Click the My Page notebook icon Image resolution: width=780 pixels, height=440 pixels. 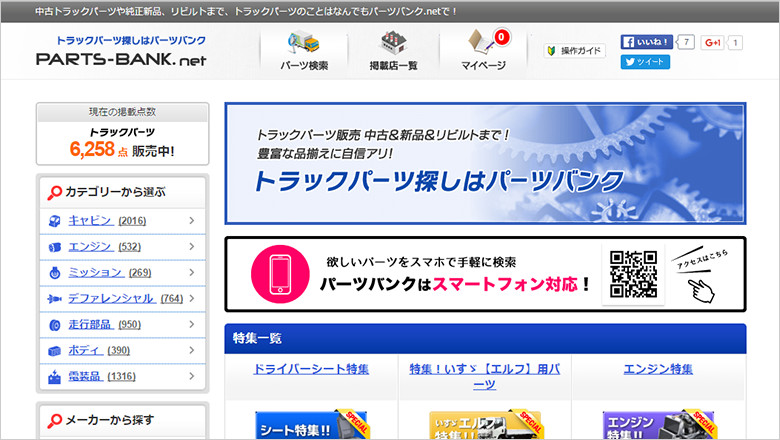point(480,42)
